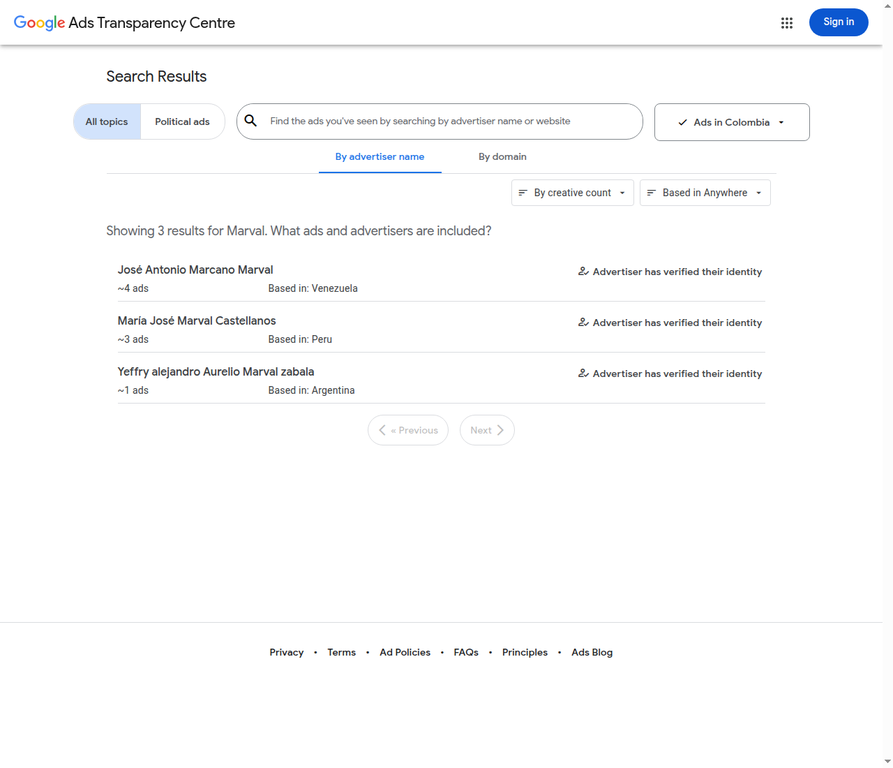The width and height of the screenshot is (893, 768).
Task: Open the Terms footer link
Action: point(342,652)
